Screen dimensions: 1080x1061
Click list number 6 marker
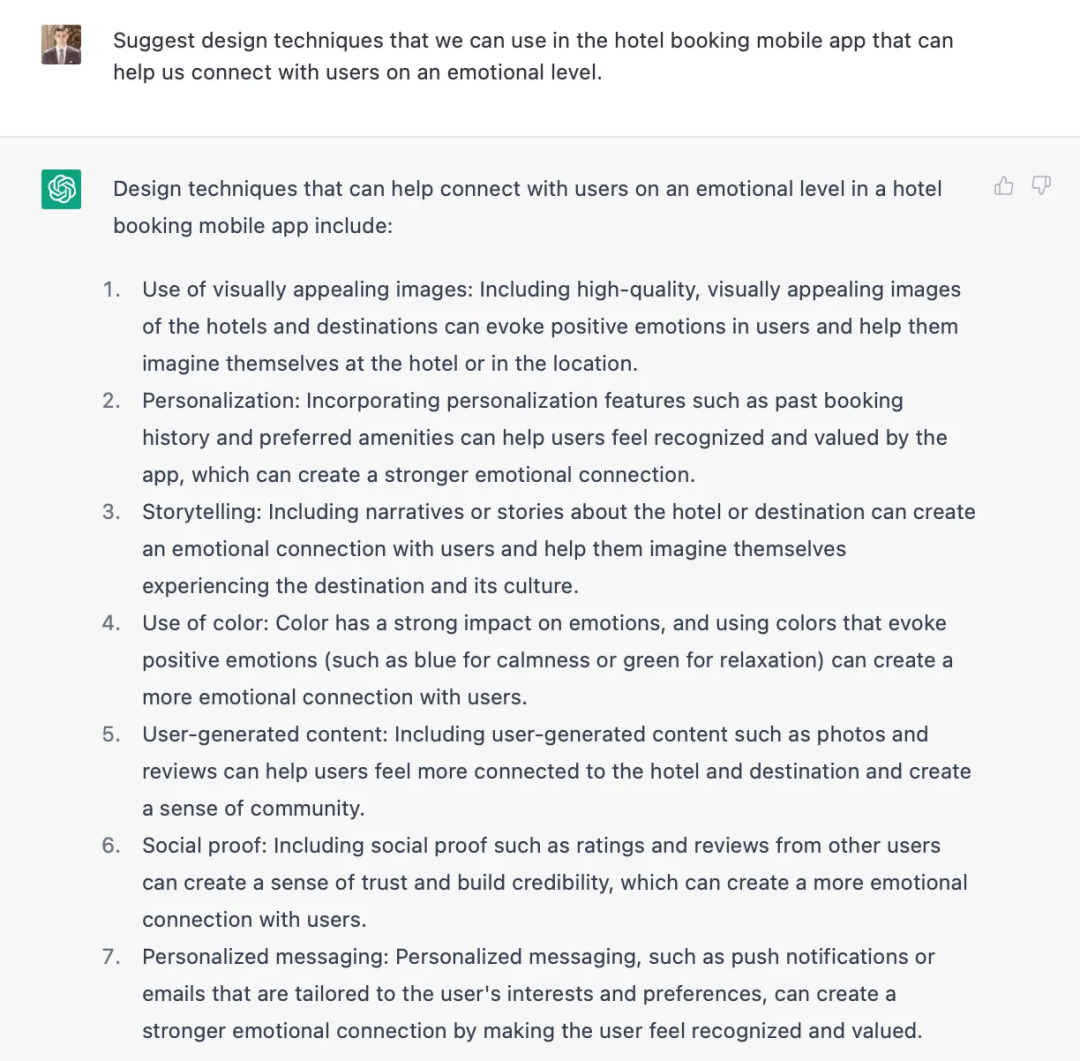pyautogui.click(x=111, y=845)
